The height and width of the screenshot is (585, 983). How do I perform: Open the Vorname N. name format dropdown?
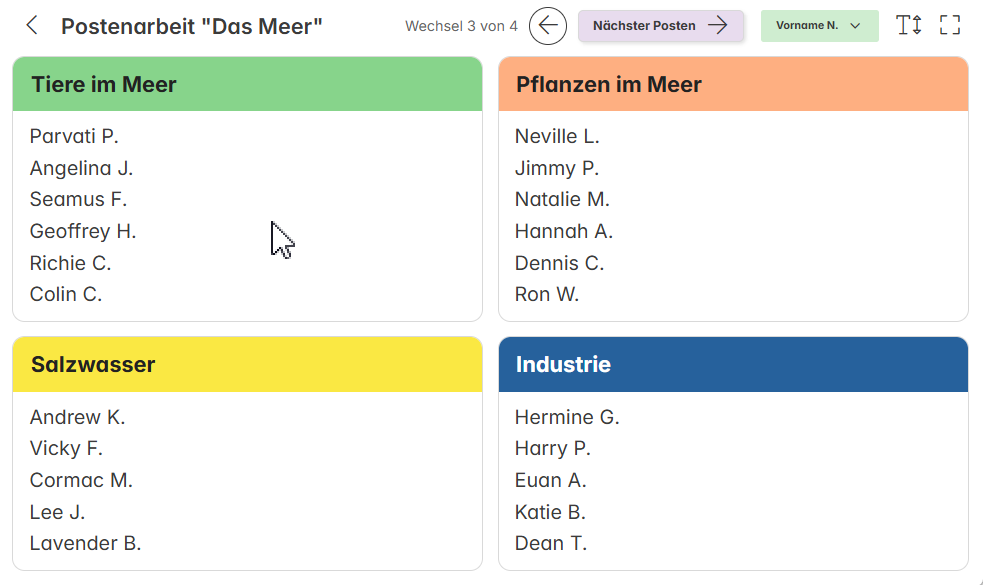click(819, 26)
